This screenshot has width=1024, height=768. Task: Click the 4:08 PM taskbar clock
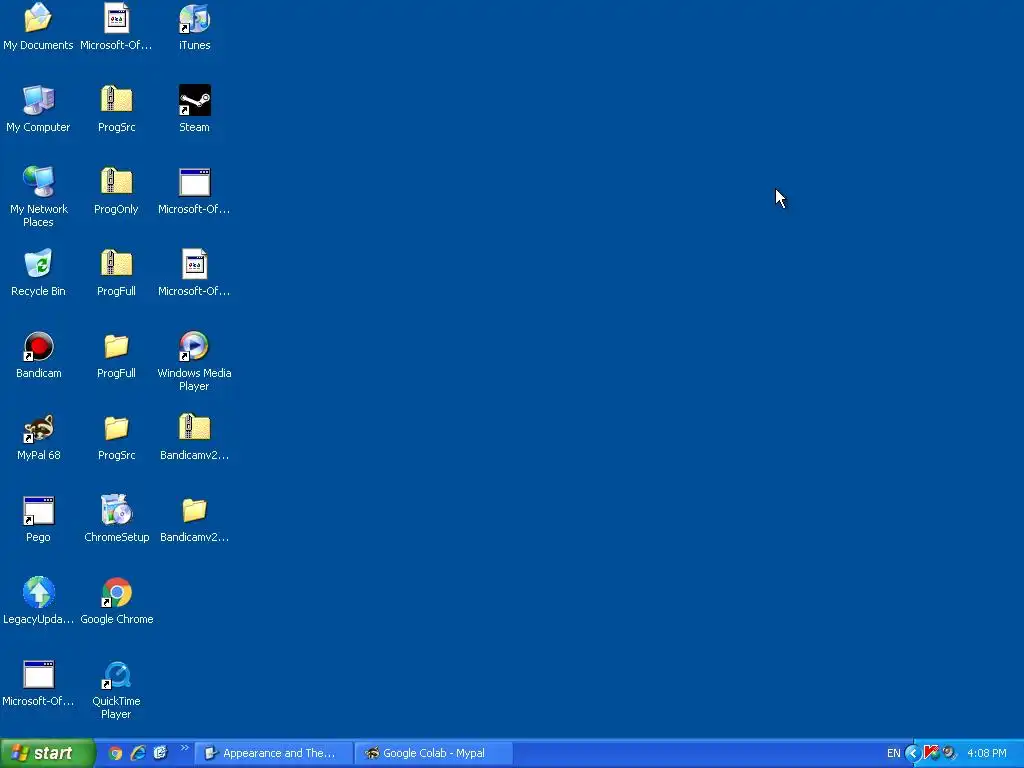pyautogui.click(x=986, y=753)
